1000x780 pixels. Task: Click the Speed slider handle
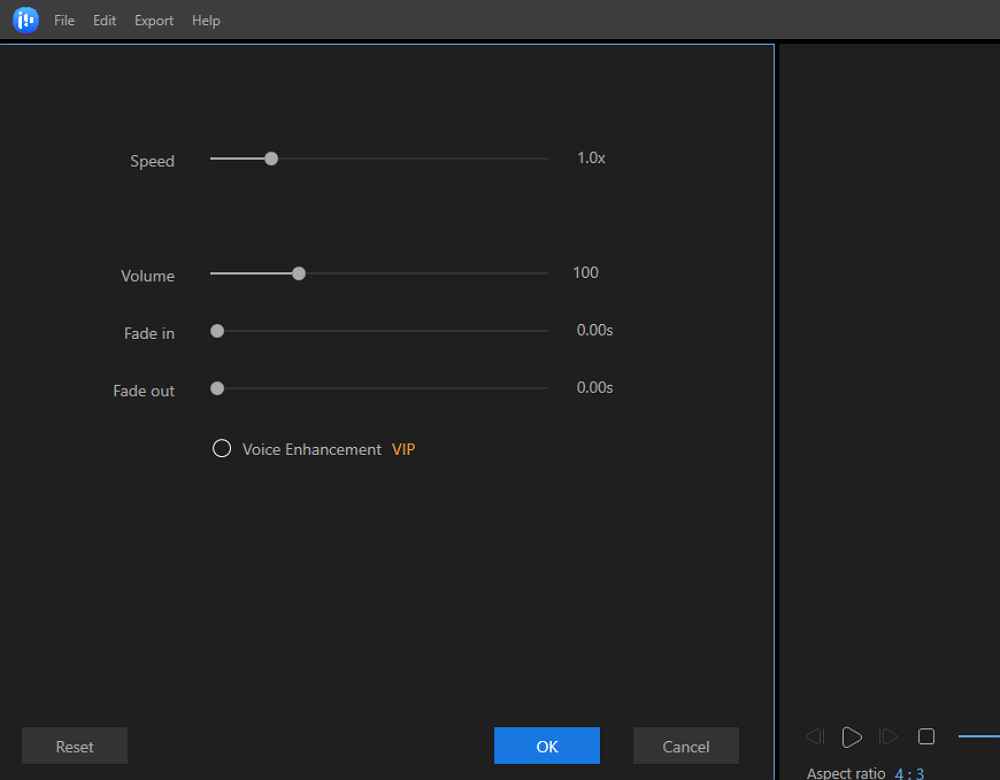tap(271, 158)
